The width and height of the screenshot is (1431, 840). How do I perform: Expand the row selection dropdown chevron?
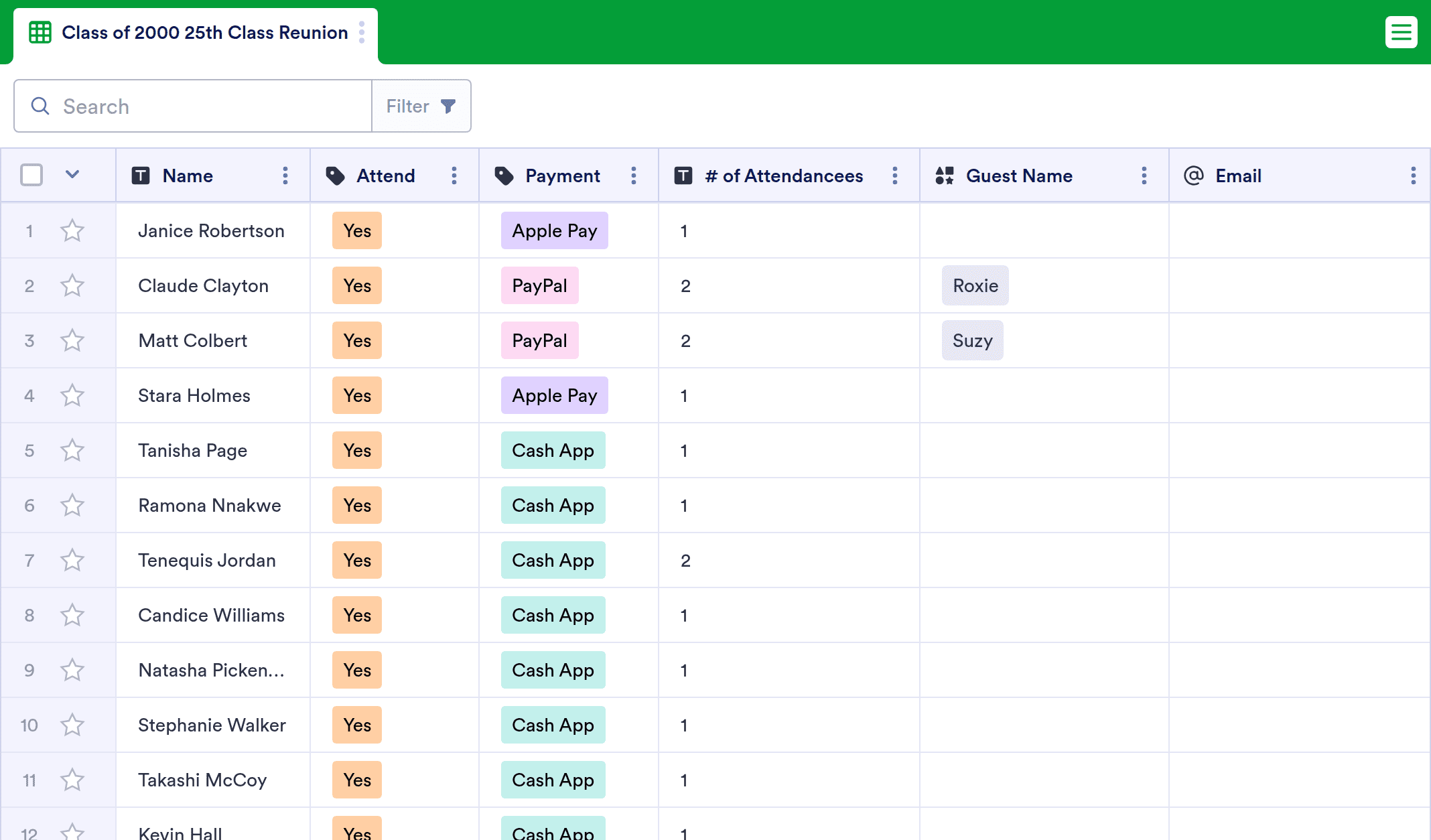[x=72, y=175]
